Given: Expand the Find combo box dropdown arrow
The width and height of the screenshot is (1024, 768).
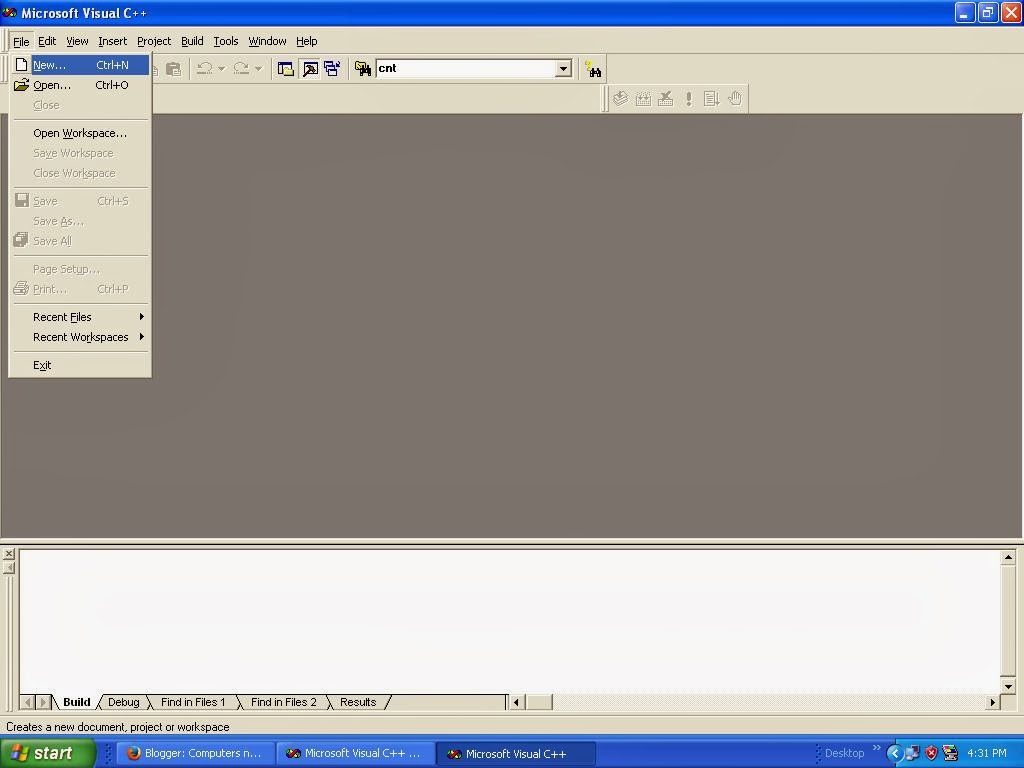Looking at the screenshot, I should coord(564,69).
